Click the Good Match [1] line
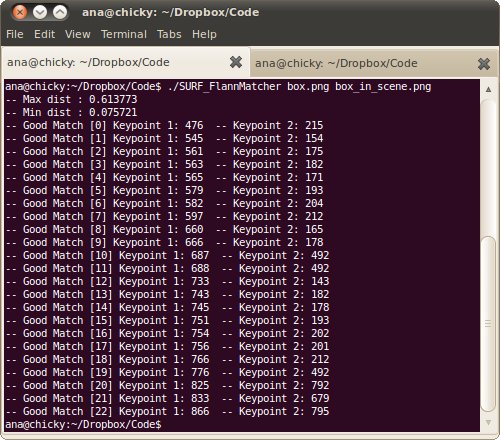 [x=164, y=138]
